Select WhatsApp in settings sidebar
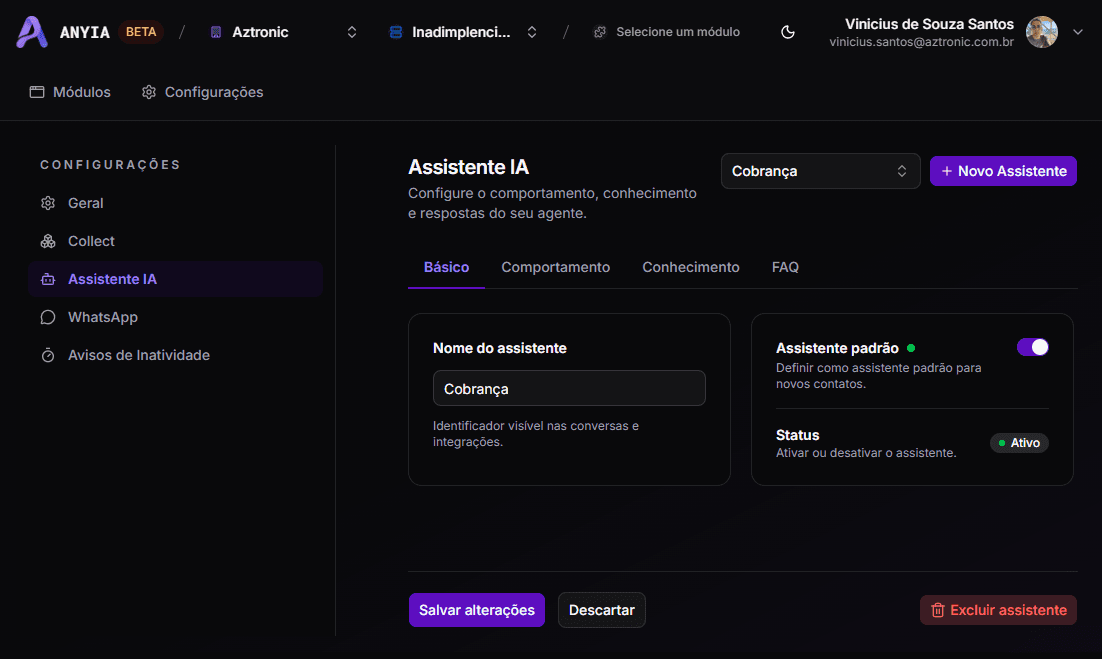The height and width of the screenshot is (659, 1102). coord(176,317)
